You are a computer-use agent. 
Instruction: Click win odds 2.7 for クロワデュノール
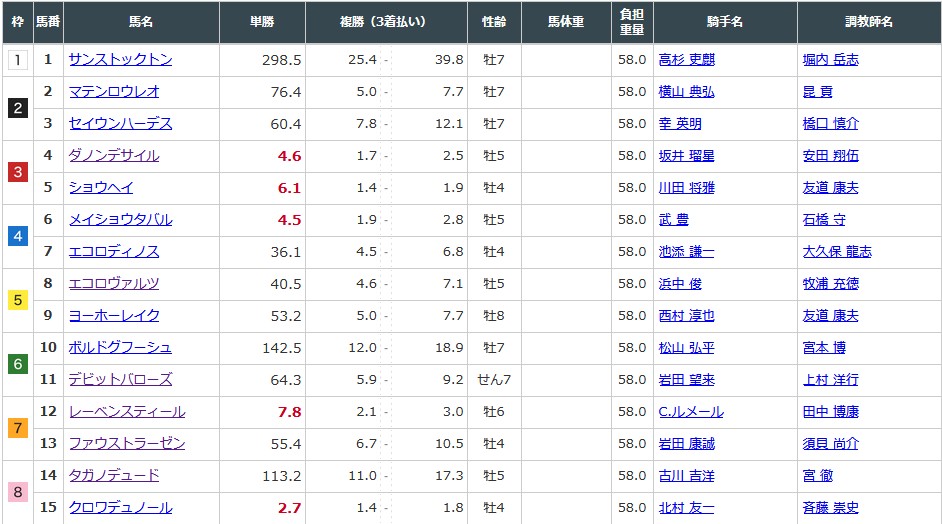(x=289, y=508)
